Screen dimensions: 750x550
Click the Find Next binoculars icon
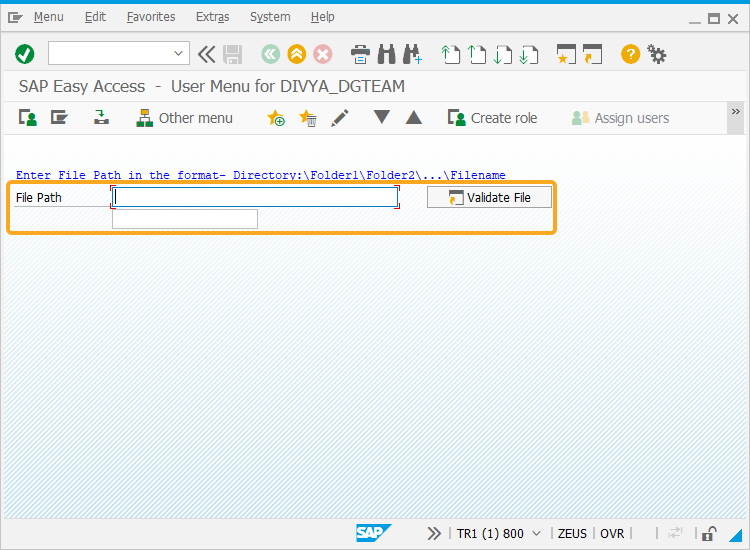(412, 54)
